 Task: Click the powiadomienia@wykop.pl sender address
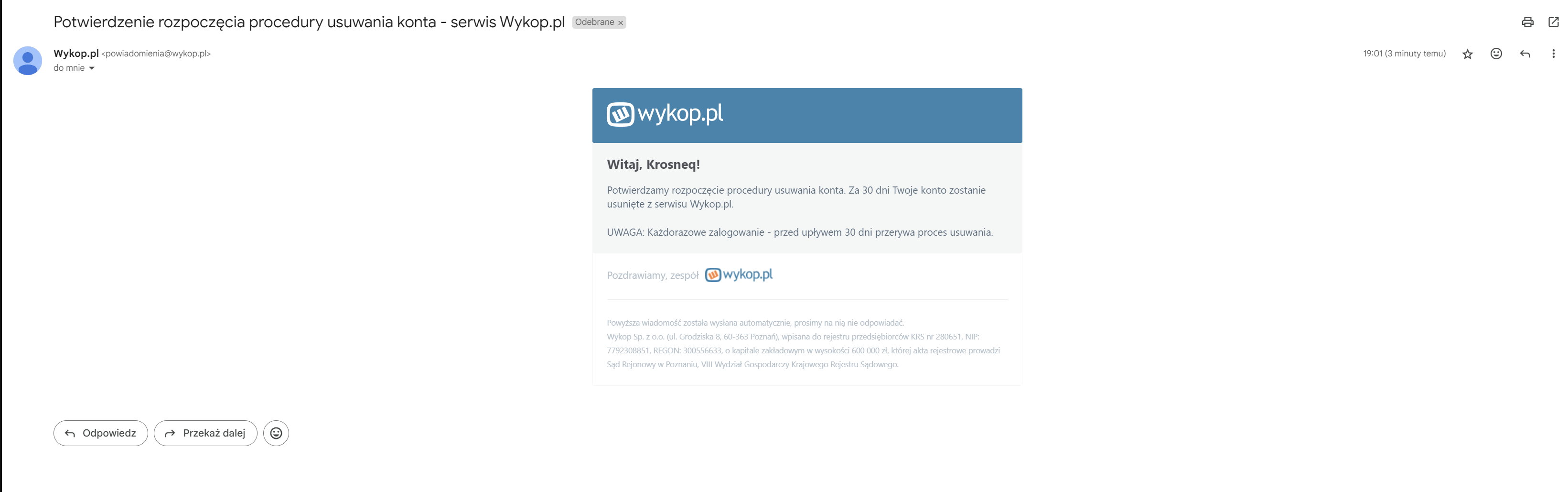[156, 54]
